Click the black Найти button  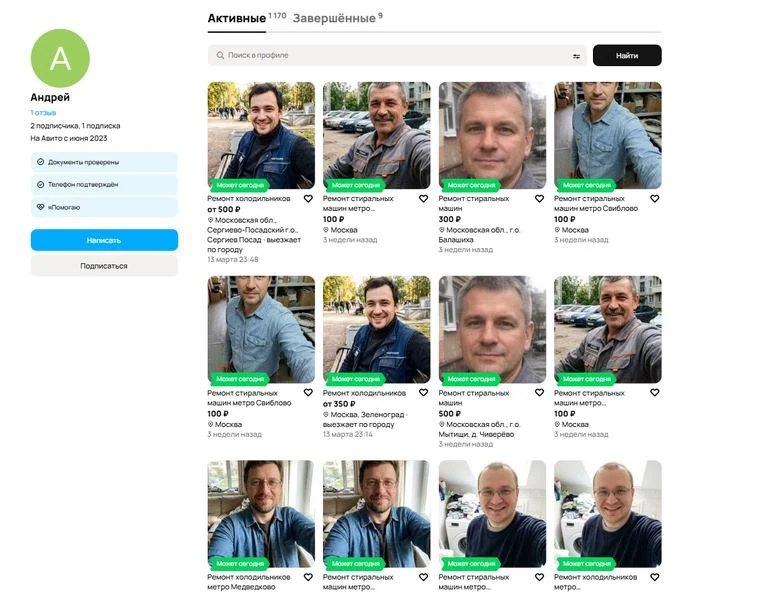coord(627,55)
